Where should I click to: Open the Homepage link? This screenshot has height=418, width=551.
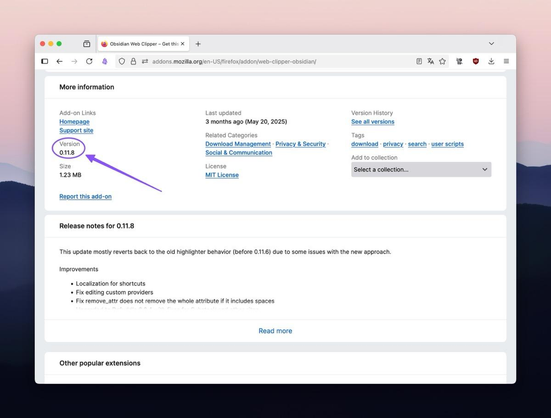pos(74,122)
